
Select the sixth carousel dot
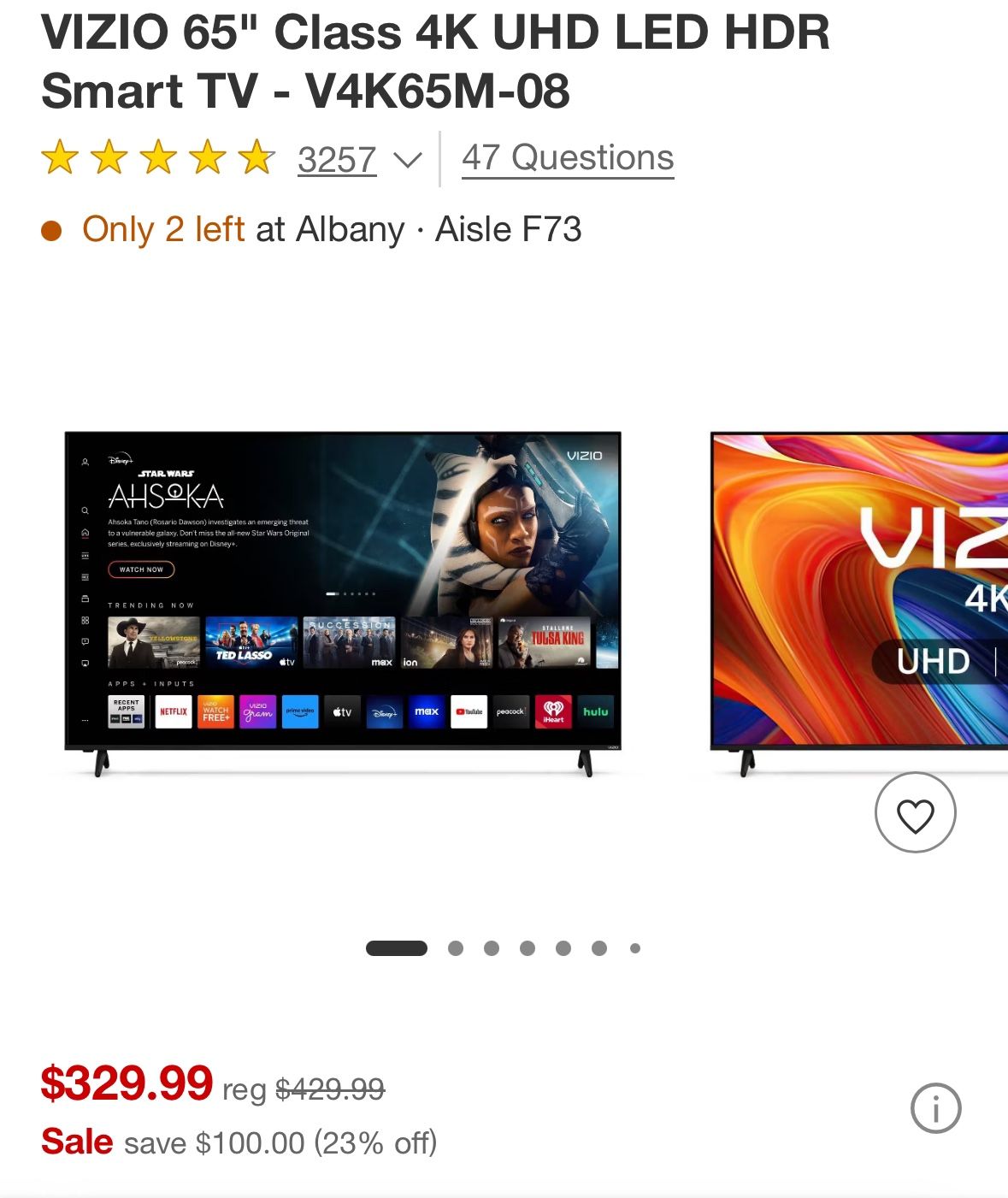point(599,948)
